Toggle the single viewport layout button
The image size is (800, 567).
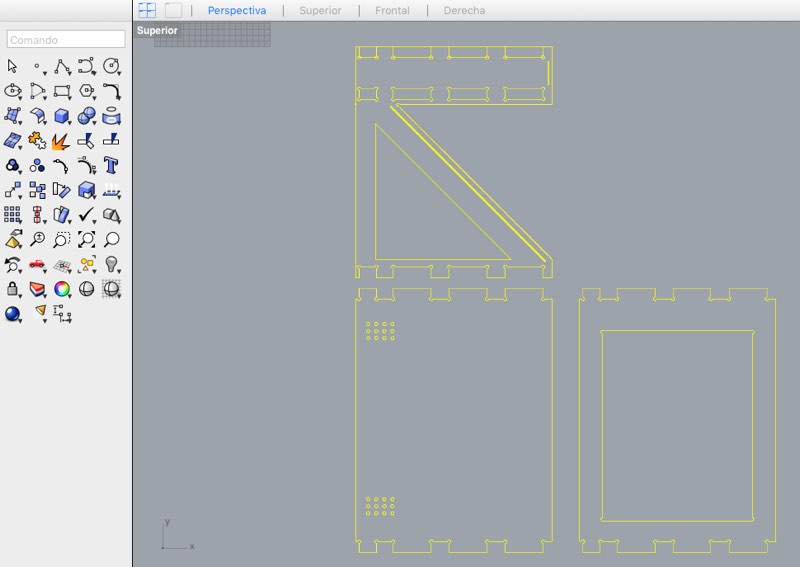coord(173,10)
